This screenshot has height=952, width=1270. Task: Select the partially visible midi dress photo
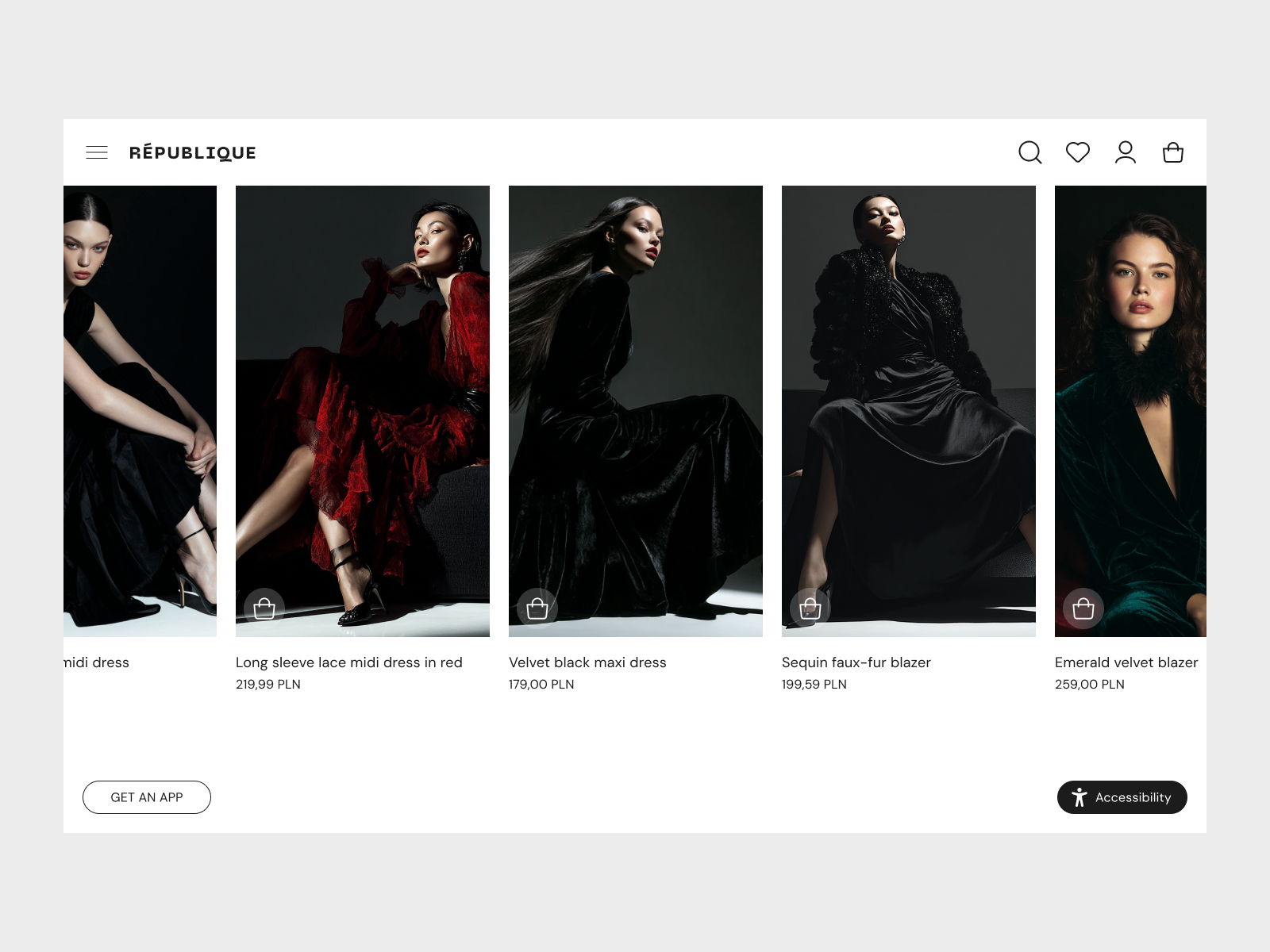coord(140,397)
